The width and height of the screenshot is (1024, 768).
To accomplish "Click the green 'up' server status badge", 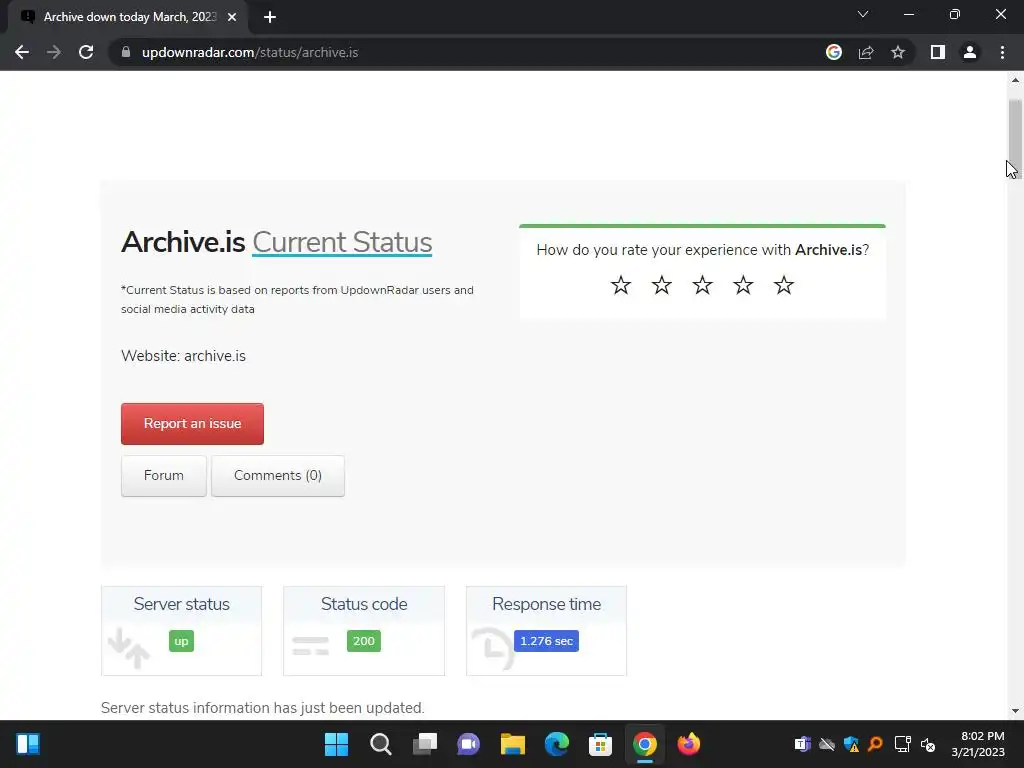I will coord(181,641).
